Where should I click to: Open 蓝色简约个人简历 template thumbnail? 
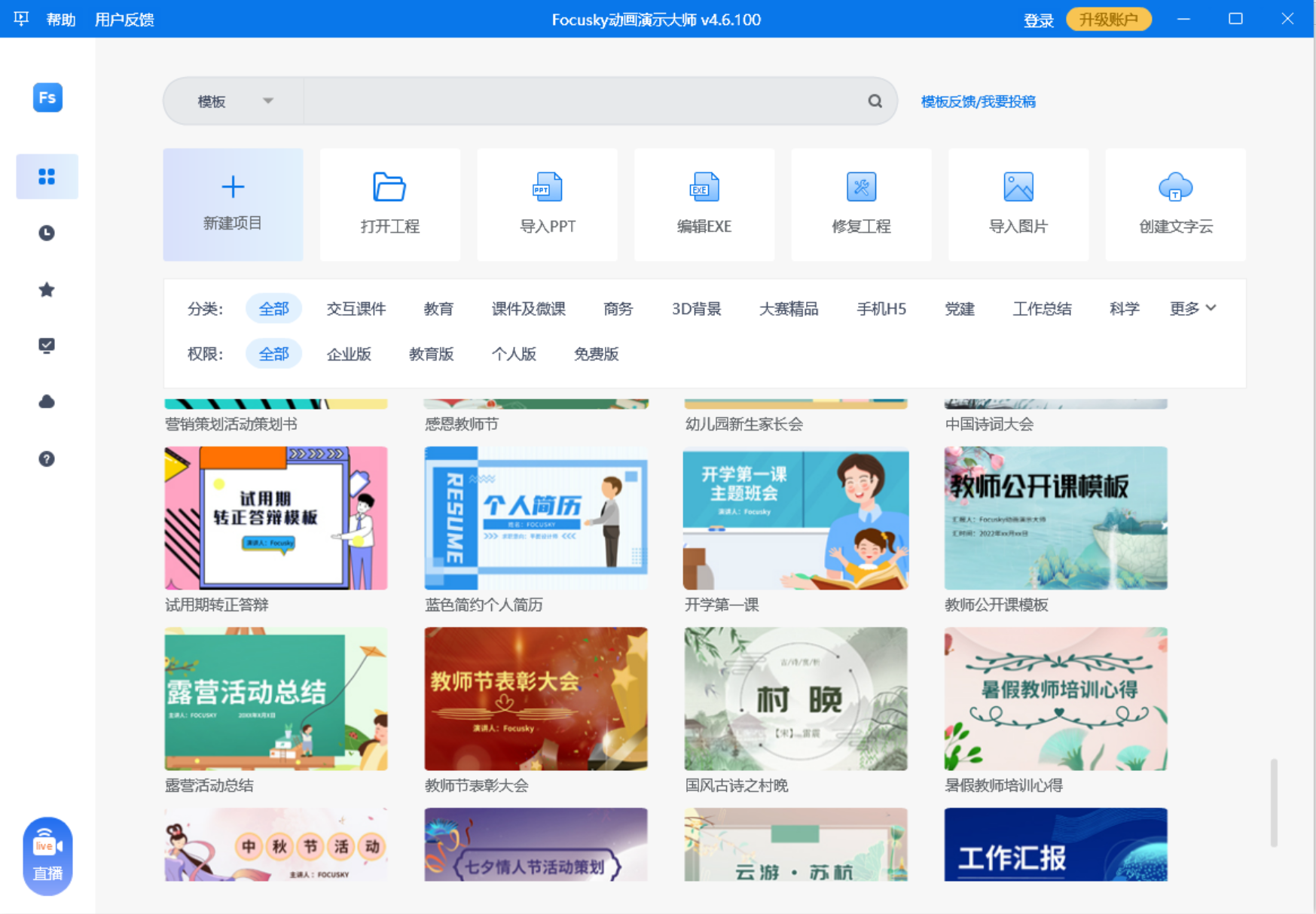[536, 518]
